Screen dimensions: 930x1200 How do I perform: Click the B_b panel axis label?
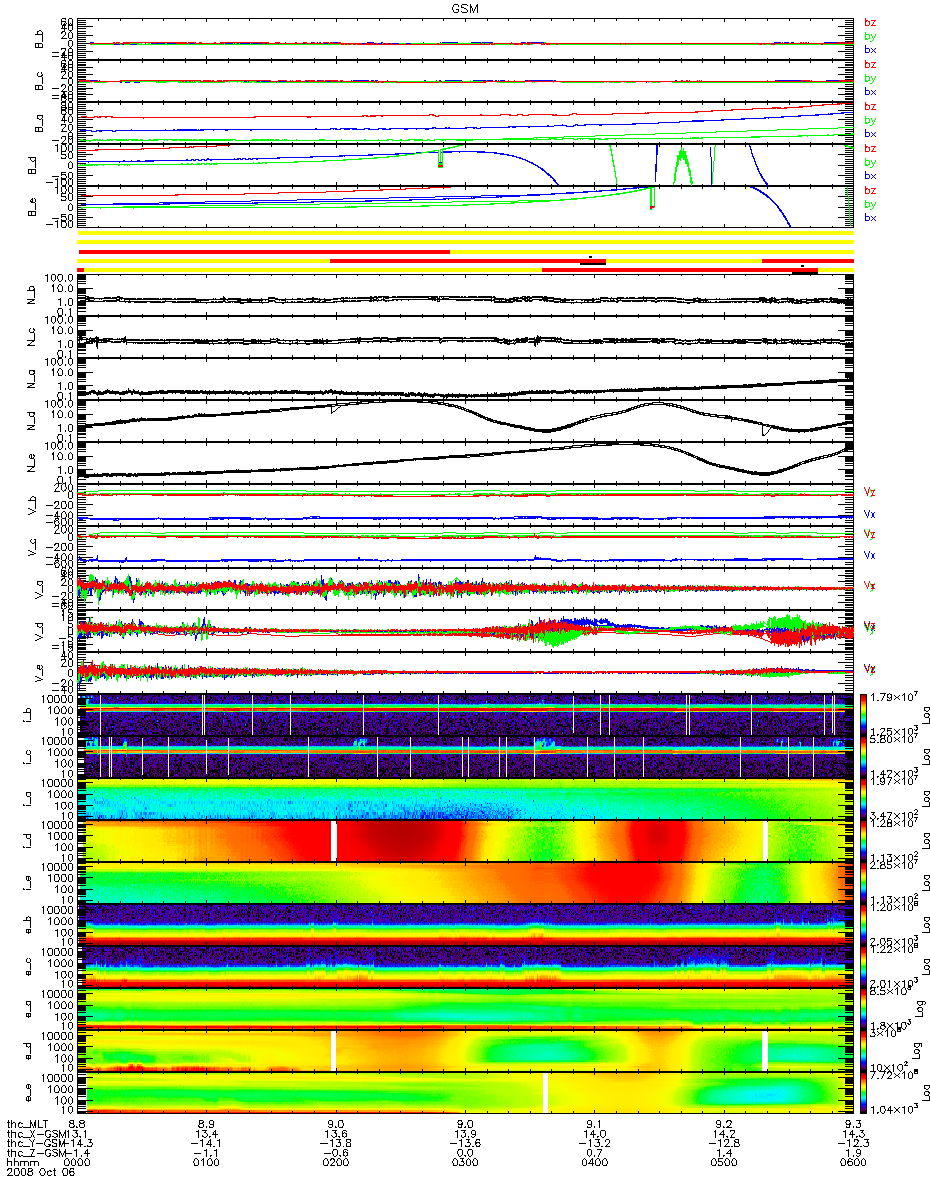point(40,38)
